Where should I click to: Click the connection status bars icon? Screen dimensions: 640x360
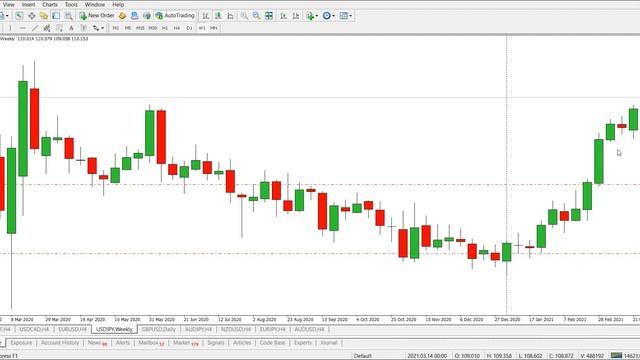point(616,356)
